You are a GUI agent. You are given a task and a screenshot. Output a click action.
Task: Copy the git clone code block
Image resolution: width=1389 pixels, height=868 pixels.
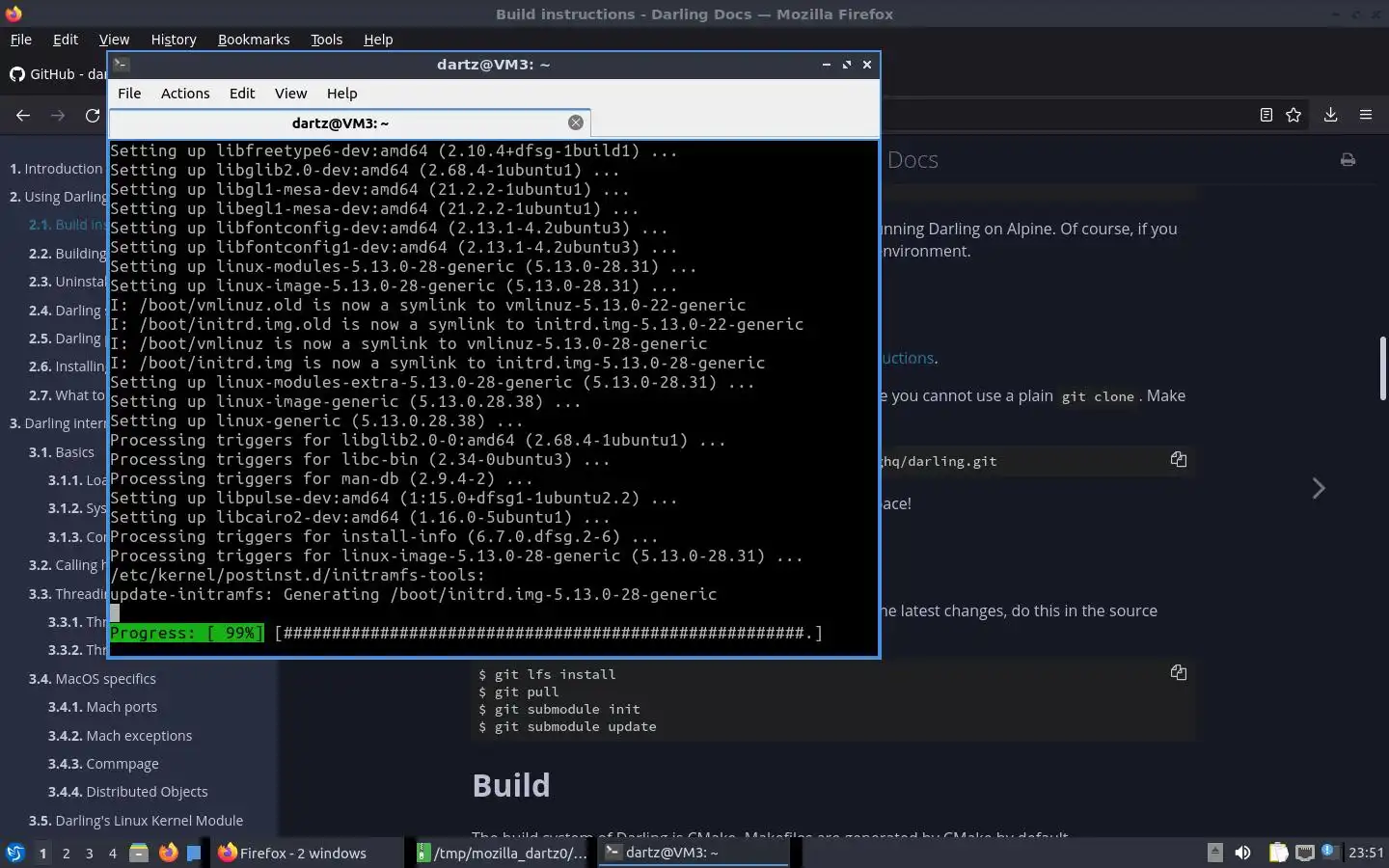tap(1178, 459)
